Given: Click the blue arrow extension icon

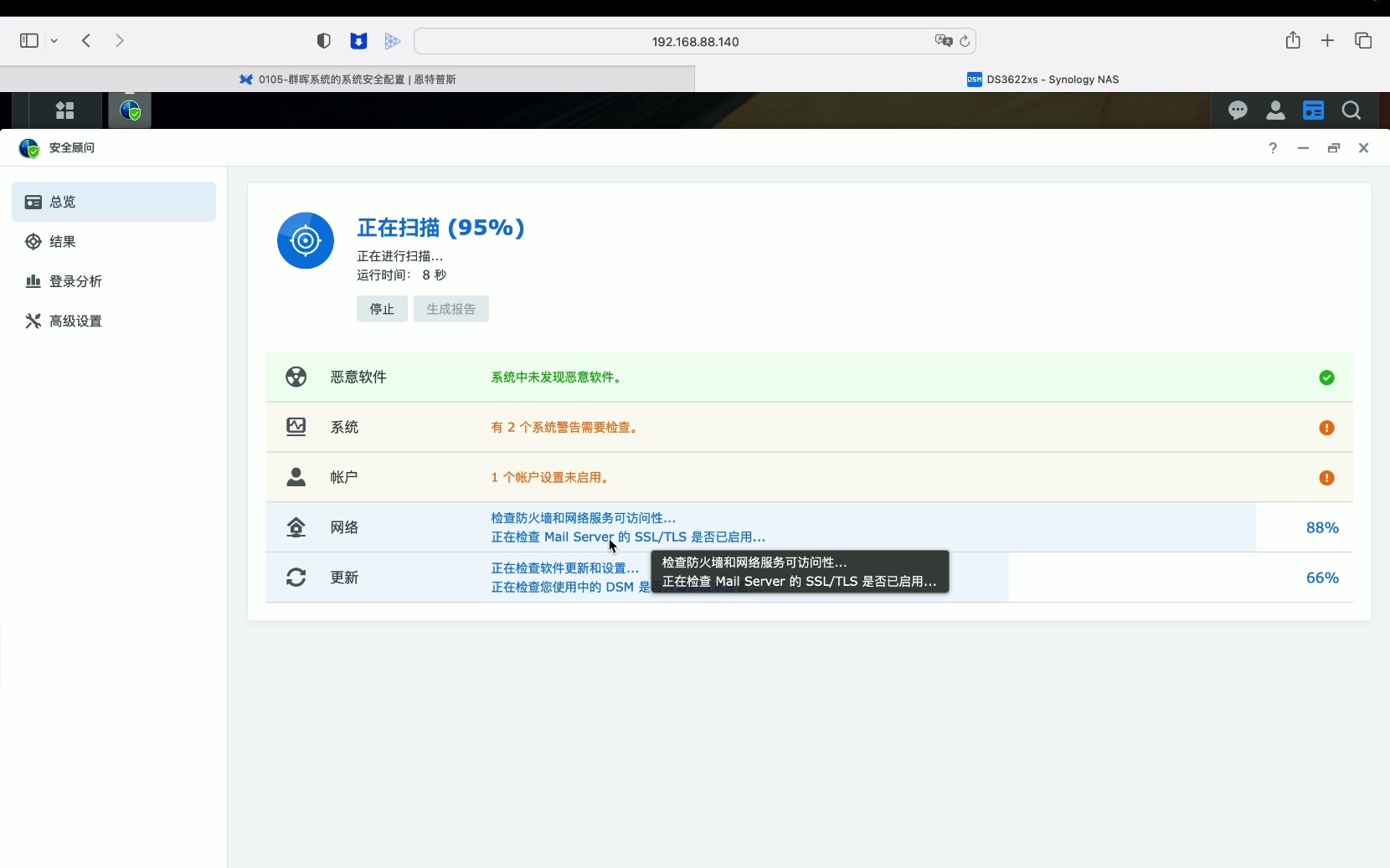Looking at the screenshot, I should coord(393,41).
